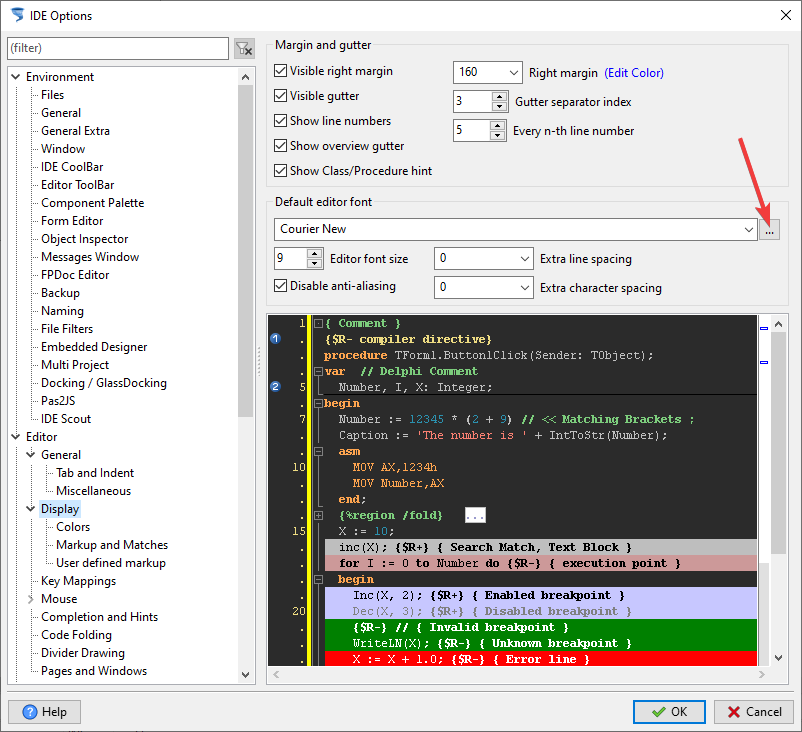
Task: Open the Right margin 160 dropdown
Action: [514, 73]
